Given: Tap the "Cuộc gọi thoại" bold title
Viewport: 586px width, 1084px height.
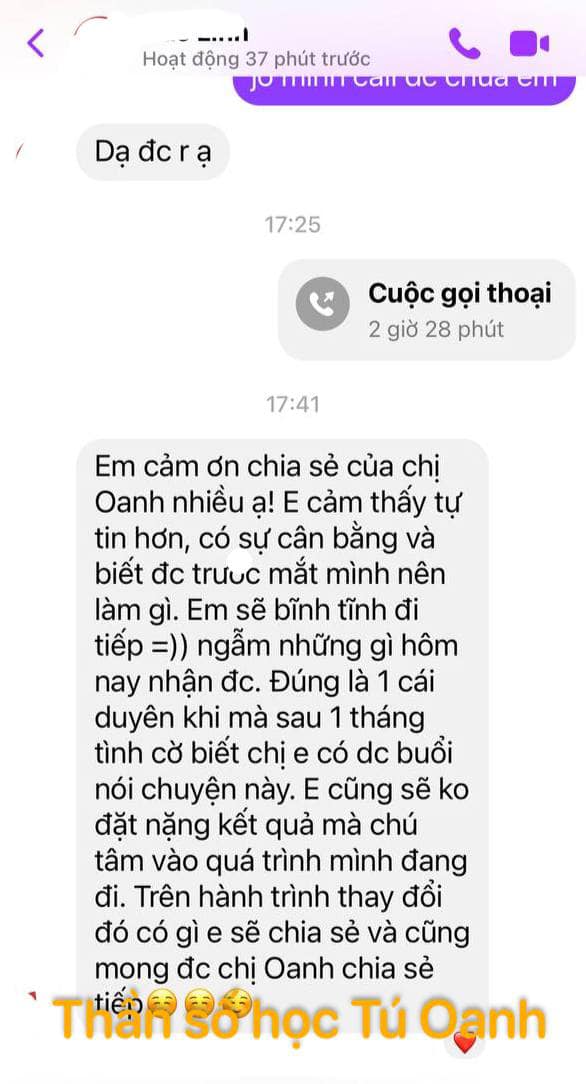Looking at the screenshot, I should (460, 294).
